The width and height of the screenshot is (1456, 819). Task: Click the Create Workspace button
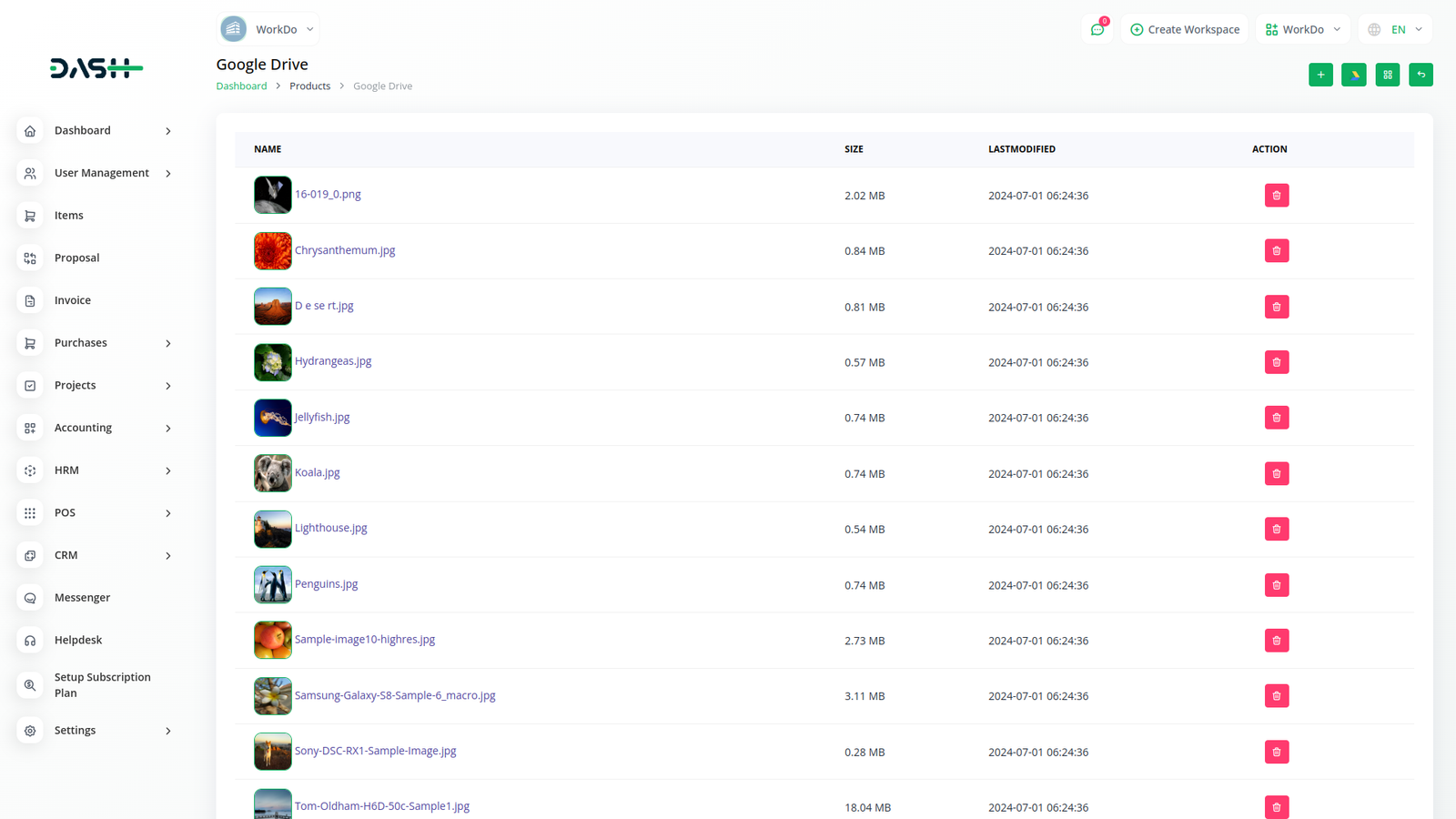coord(1185,29)
